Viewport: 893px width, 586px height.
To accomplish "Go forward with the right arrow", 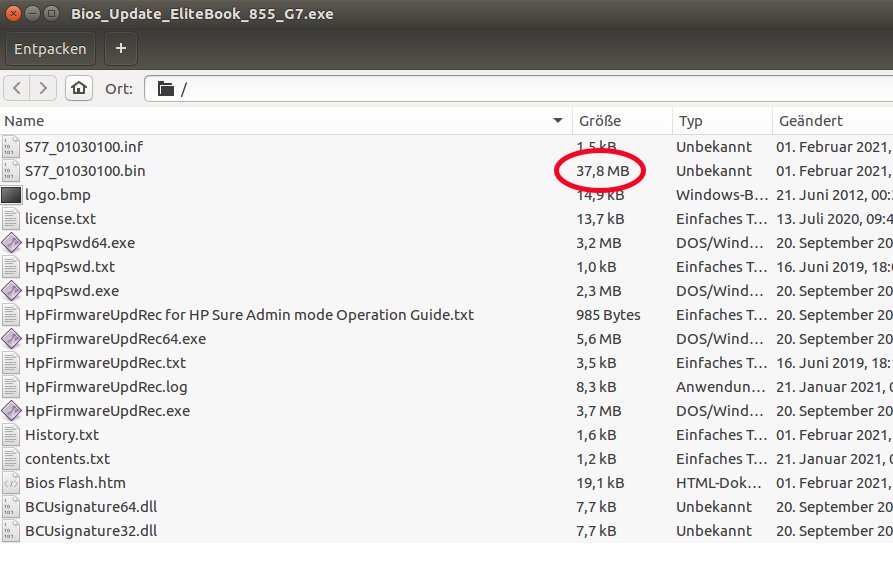I will click(43, 88).
